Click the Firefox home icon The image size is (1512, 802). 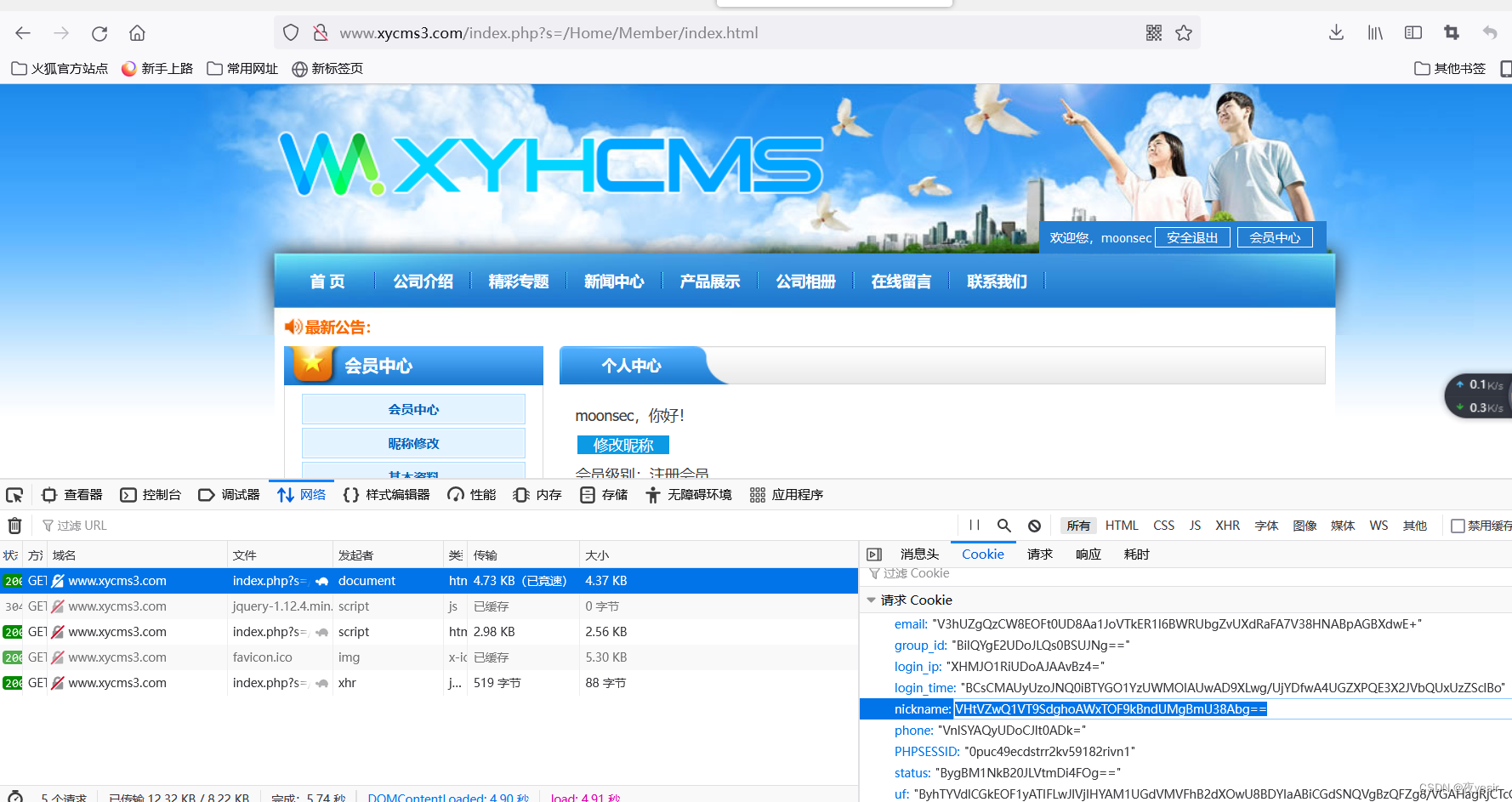tap(138, 33)
